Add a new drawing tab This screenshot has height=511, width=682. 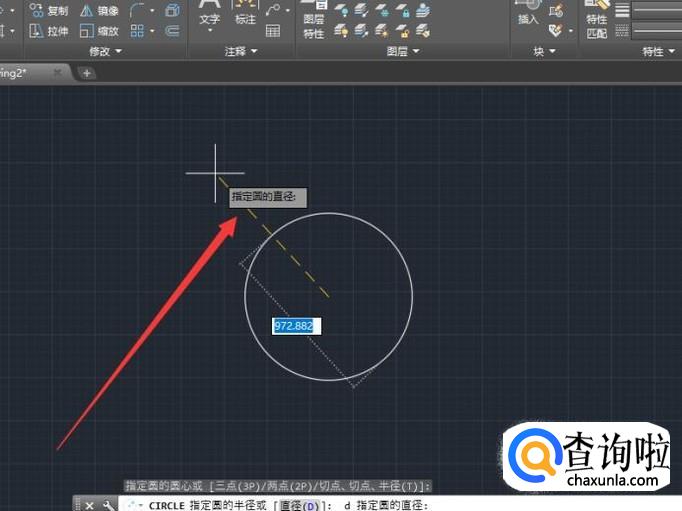pos(87,73)
